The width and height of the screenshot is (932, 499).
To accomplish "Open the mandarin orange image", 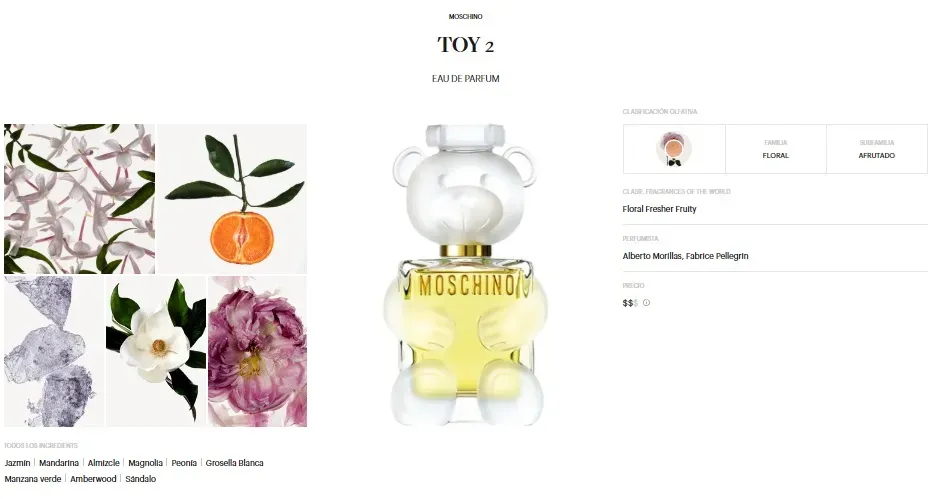I will (x=232, y=198).
